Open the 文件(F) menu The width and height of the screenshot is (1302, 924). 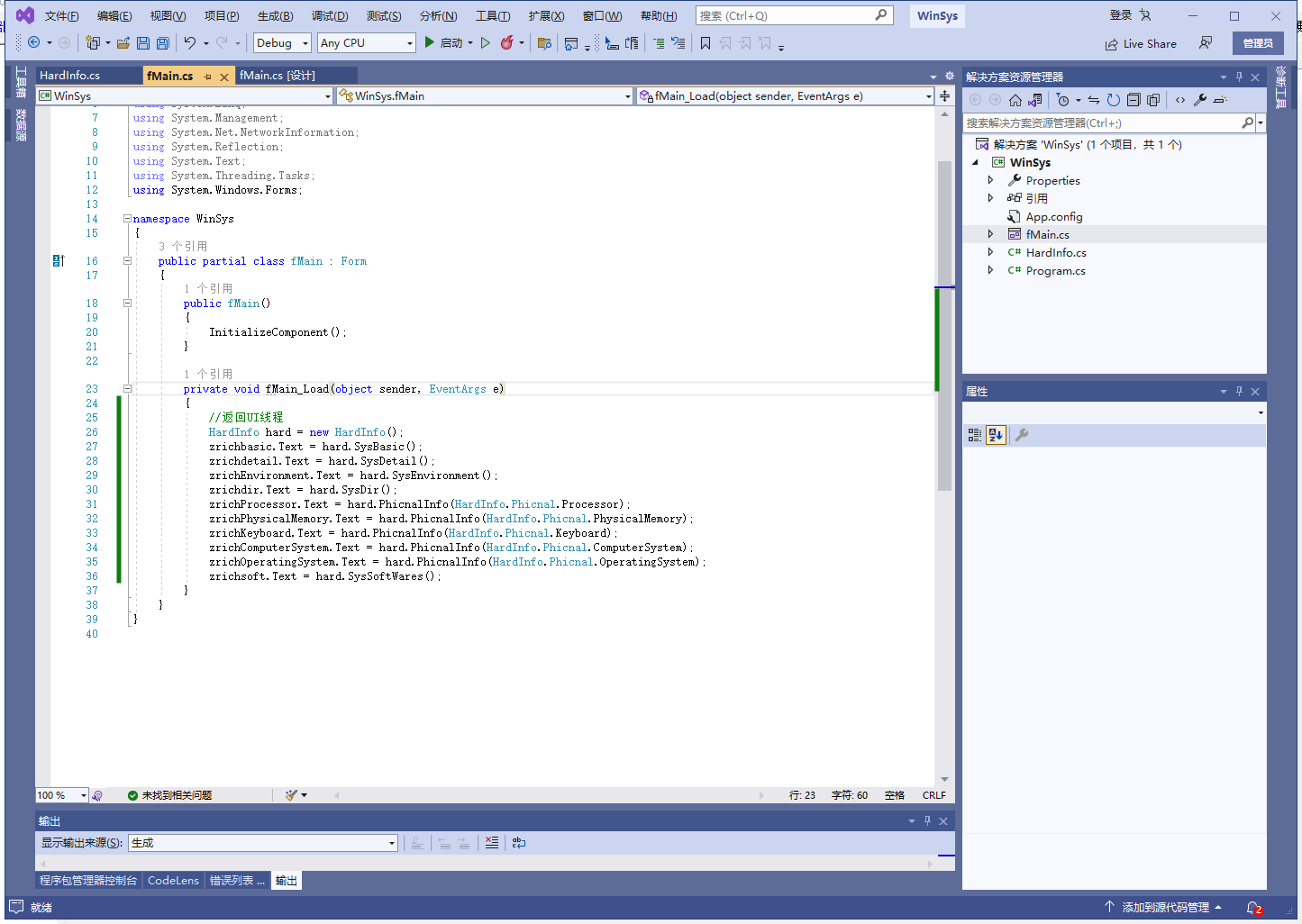pos(61,16)
